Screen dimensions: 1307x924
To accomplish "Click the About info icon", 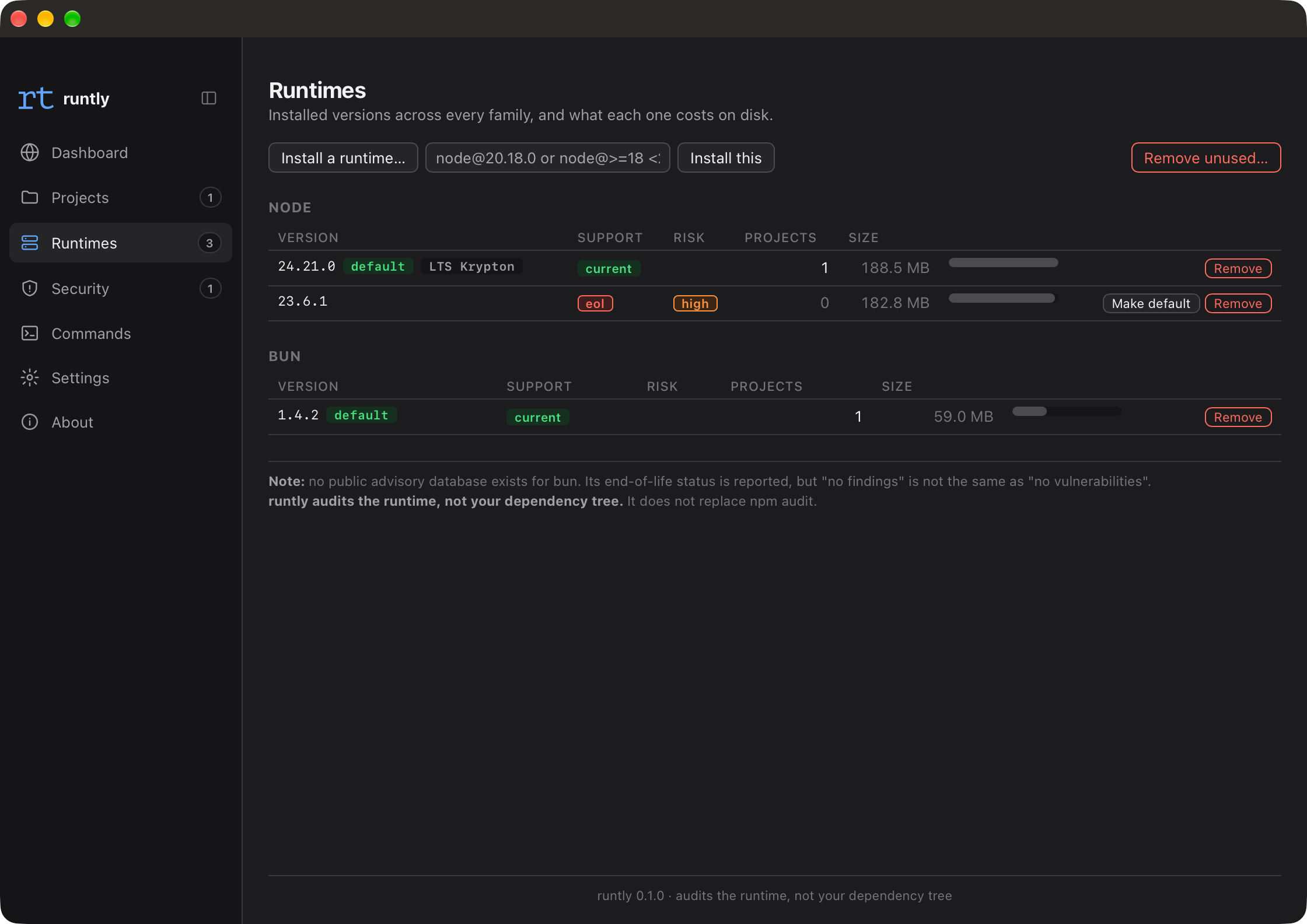I will pyautogui.click(x=30, y=422).
